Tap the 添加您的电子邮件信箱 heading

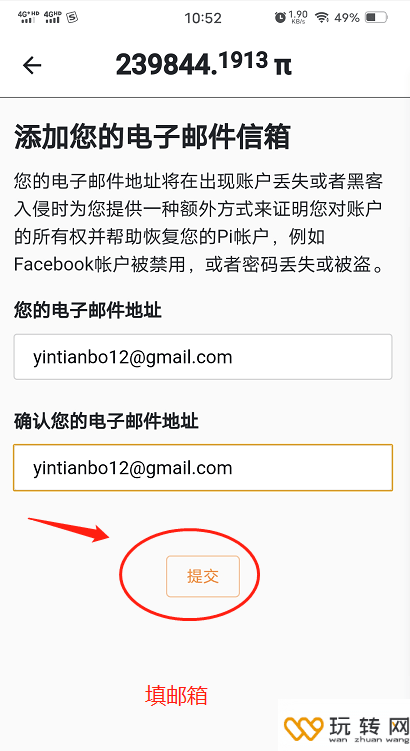[x=152, y=137]
